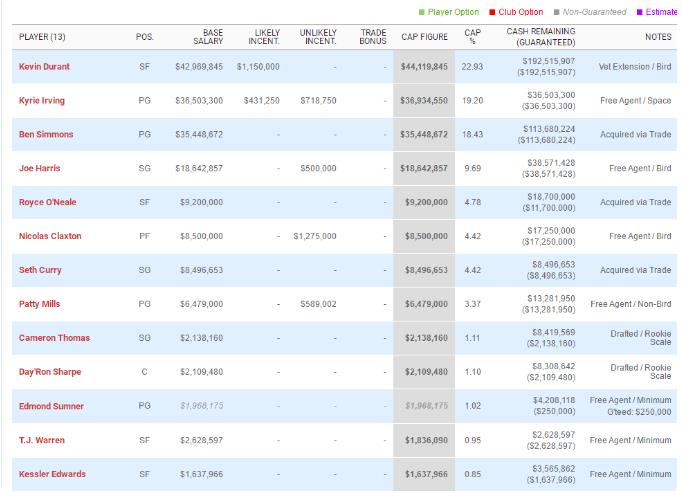682x500 pixels.
Task: Go to Cameron Thomas's contract page
Action: 54,338
